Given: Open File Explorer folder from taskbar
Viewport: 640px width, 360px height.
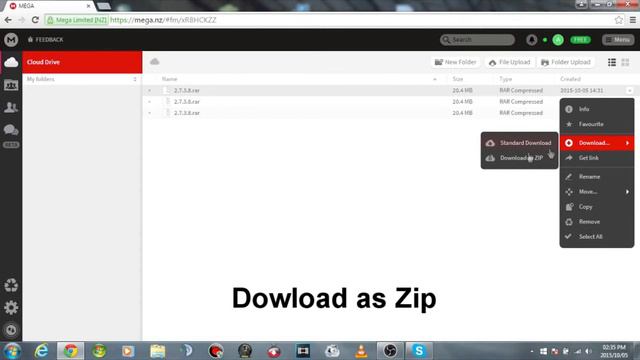Looking at the screenshot, I should (157, 351).
